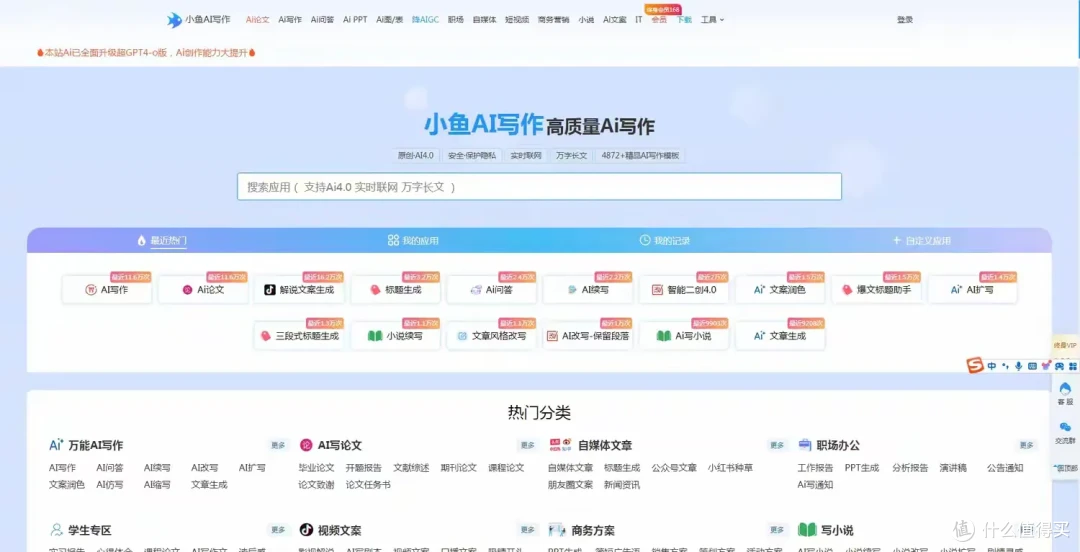1080x552 pixels.
Task: Click the Sogou game controller icon
Action: click(x=1059, y=366)
